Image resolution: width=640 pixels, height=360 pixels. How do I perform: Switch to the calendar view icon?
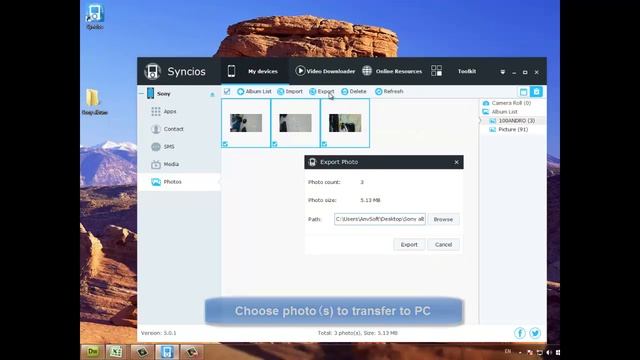[523, 92]
